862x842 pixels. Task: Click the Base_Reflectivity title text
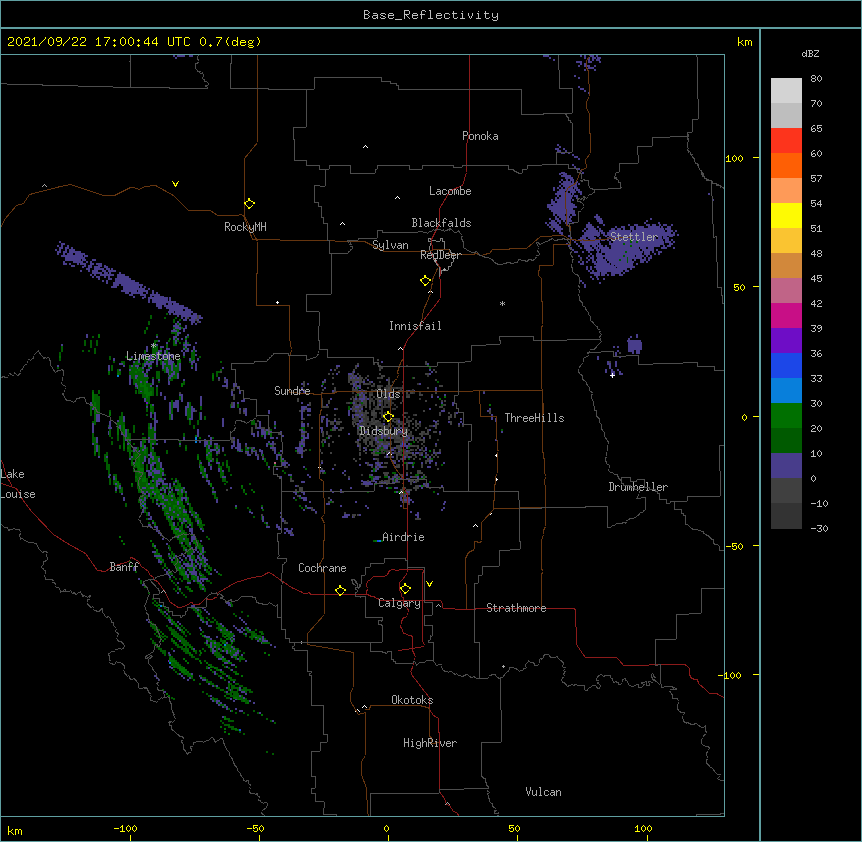pyautogui.click(x=431, y=15)
